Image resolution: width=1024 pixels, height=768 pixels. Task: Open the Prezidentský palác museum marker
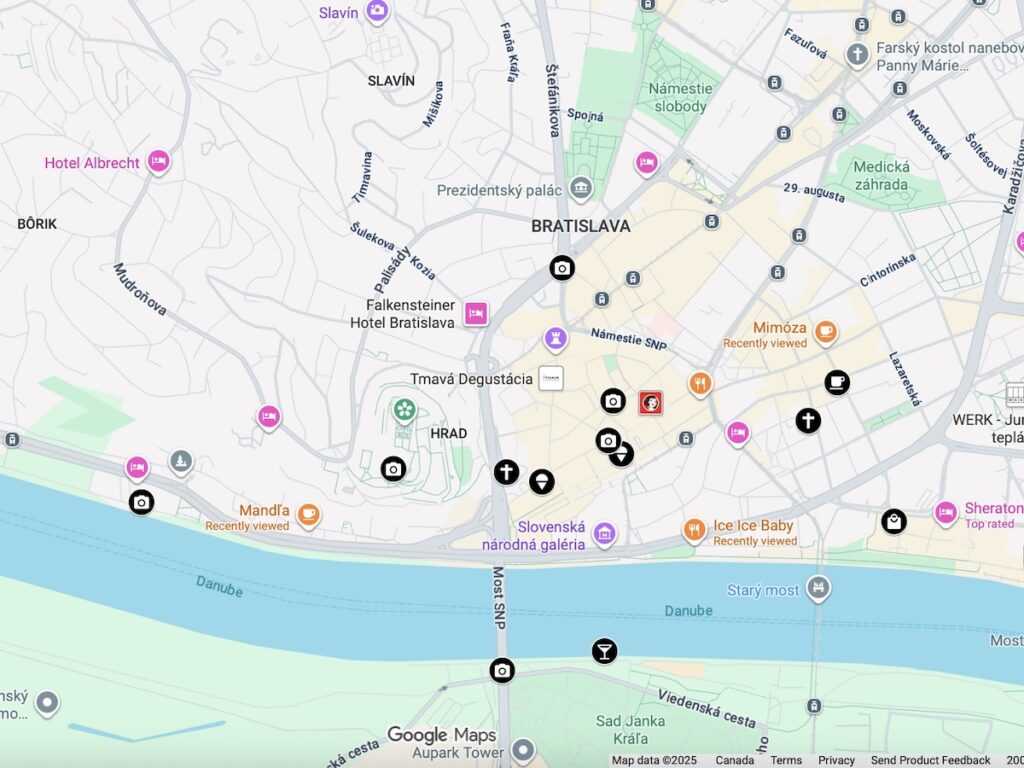click(581, 189)
